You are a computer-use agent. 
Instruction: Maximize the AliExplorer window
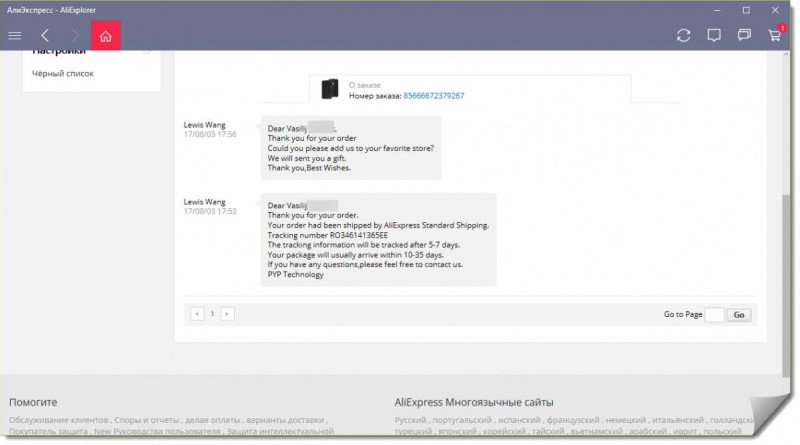click(746, 10)
